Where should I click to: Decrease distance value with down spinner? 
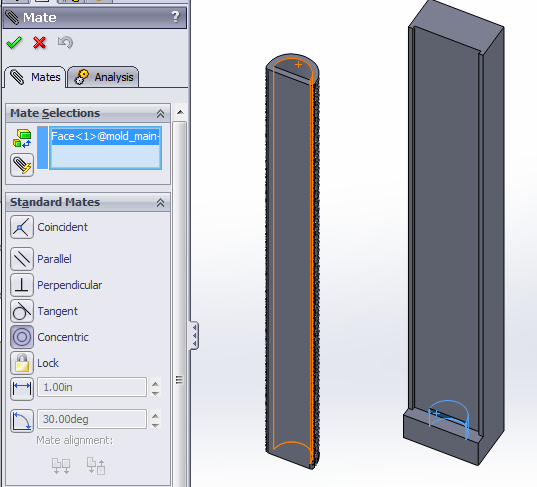(x=155, y=393)
